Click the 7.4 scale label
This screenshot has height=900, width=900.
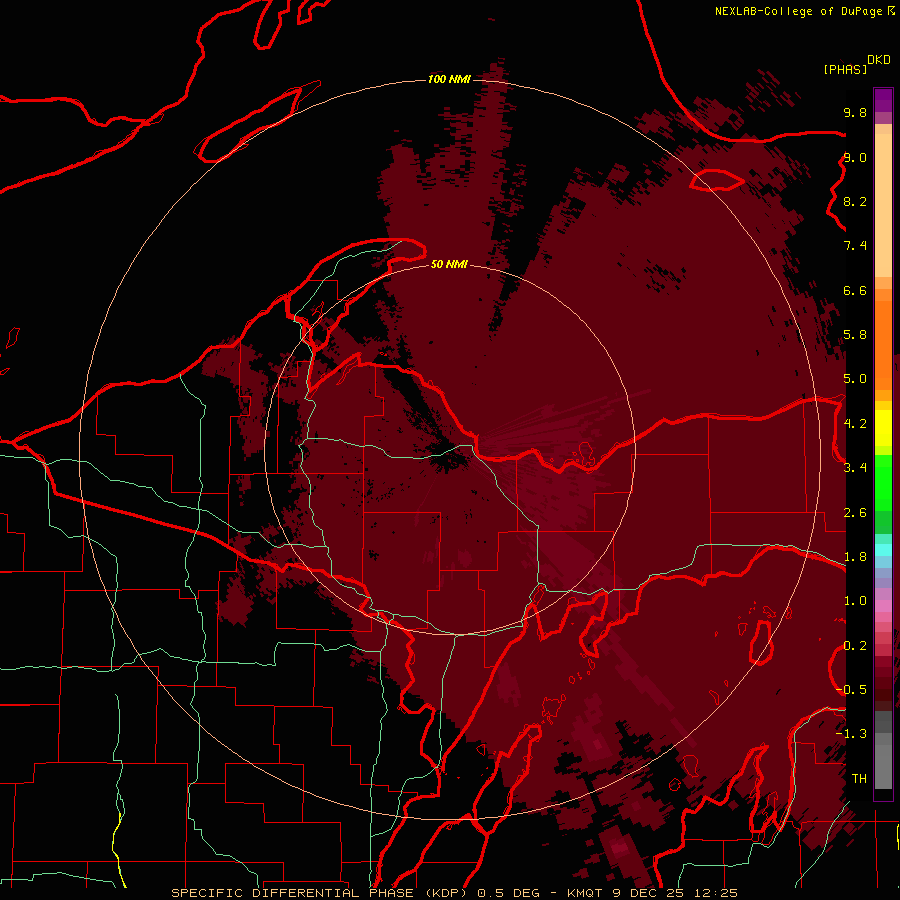click(855, 246)
